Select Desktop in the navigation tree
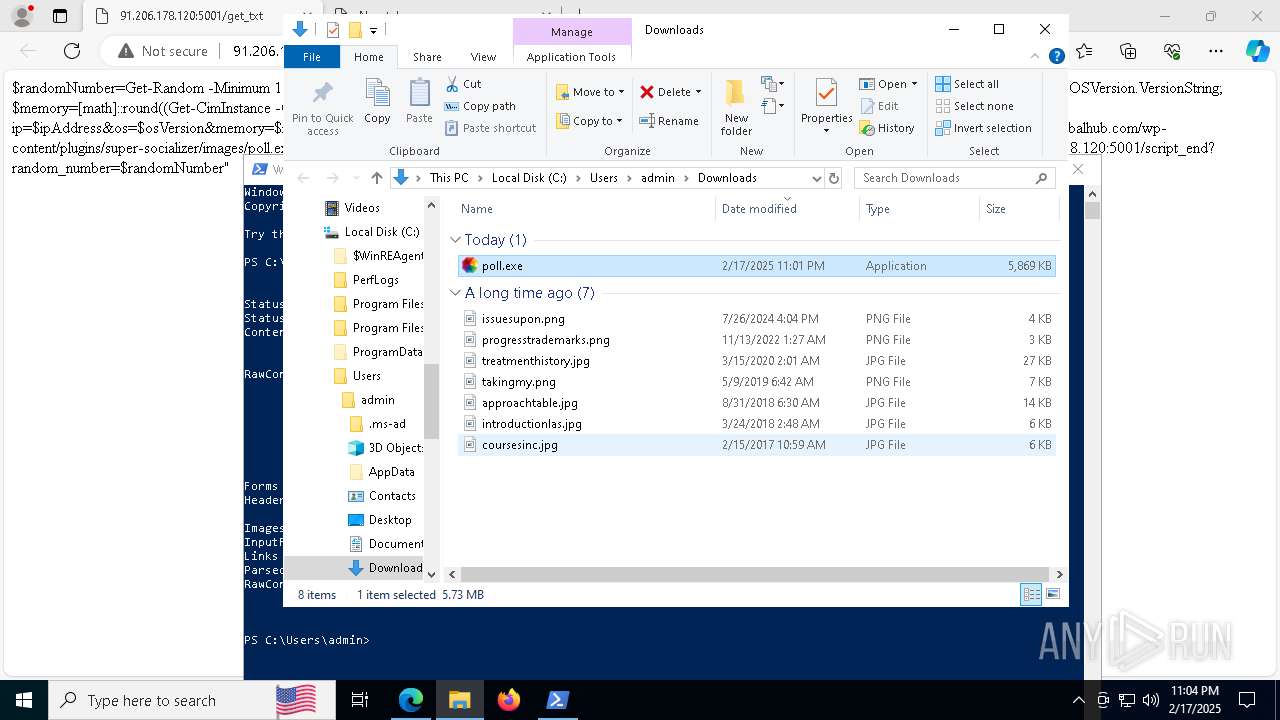The width and height of the screenshot is (1280, 720). click(x=390, y=520)
